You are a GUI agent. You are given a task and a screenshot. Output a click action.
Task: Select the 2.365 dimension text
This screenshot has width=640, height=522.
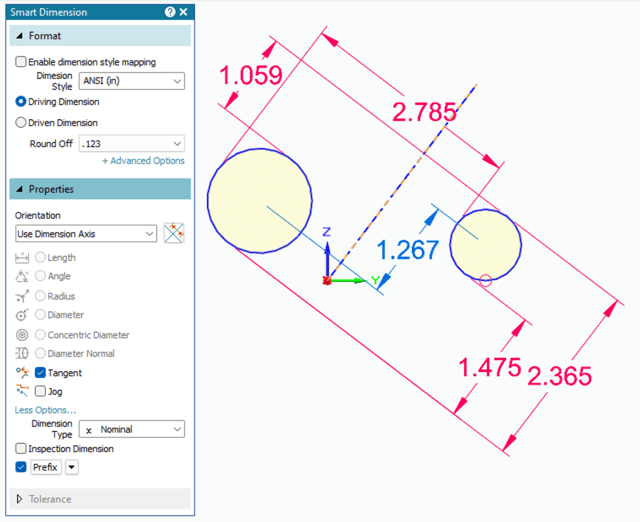click(559, 375)
